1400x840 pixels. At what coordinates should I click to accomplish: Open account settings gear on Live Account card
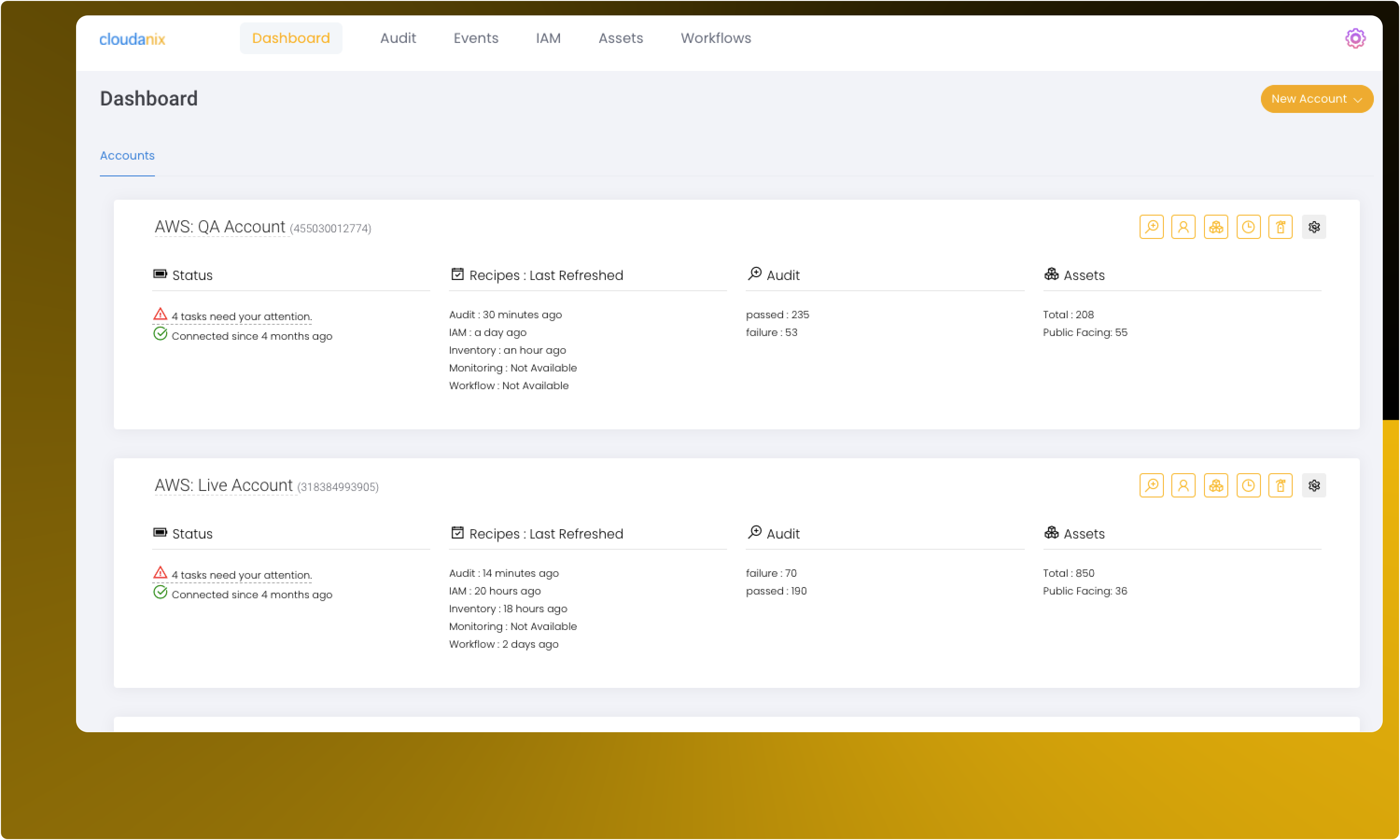click(1314, 485)
